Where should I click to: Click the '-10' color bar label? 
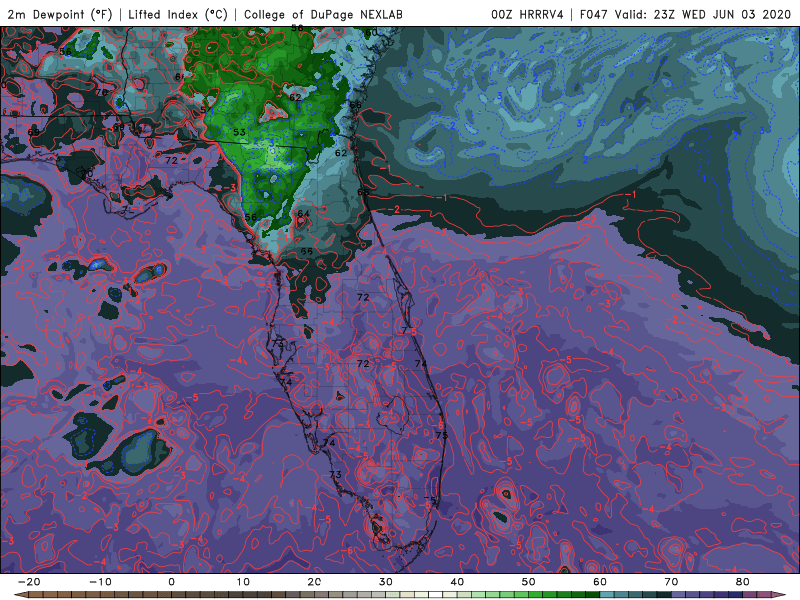point(100,582)
